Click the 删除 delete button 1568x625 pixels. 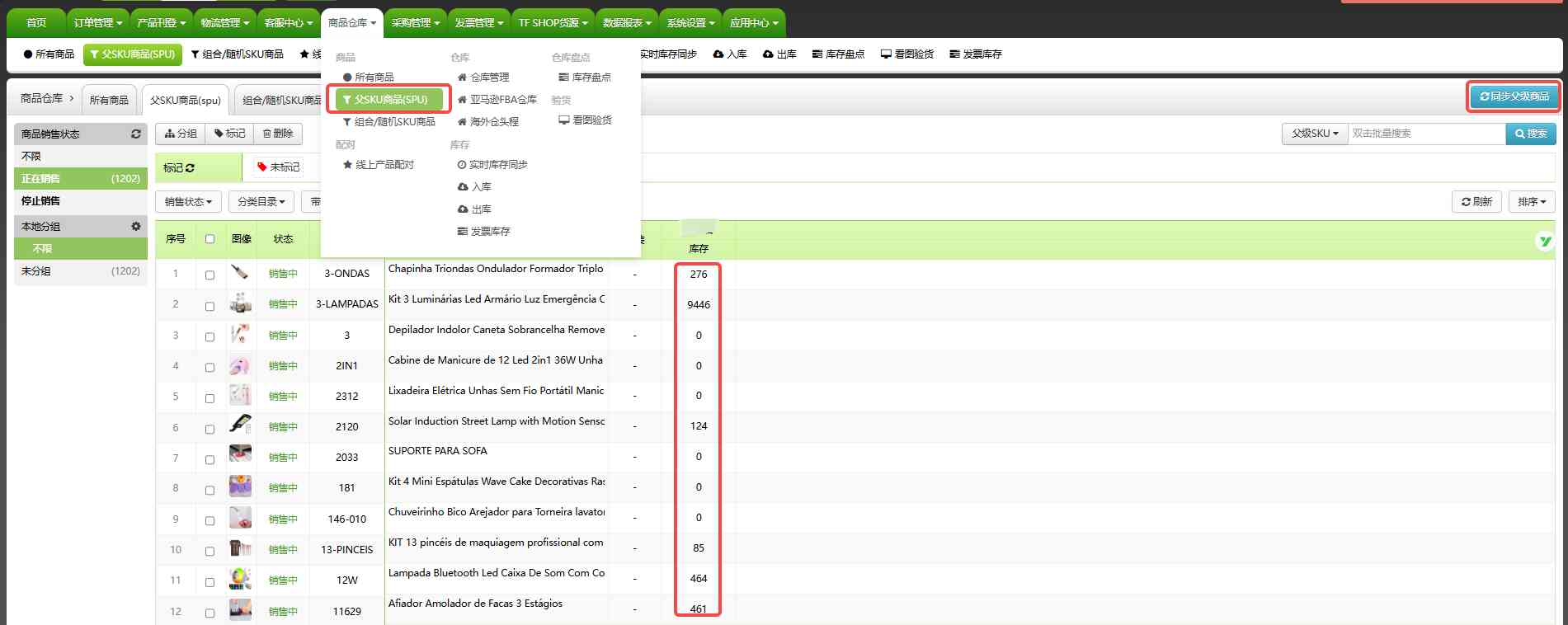click(278, 133)
